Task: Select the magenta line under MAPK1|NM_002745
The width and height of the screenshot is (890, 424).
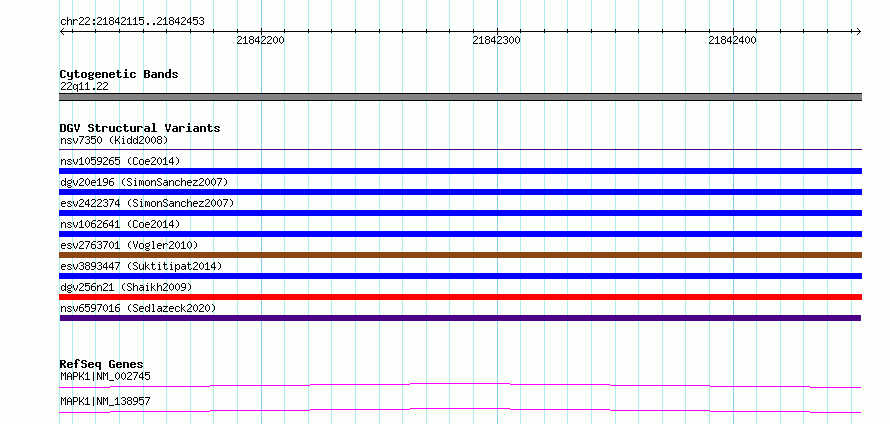Action: click(460, 385)
